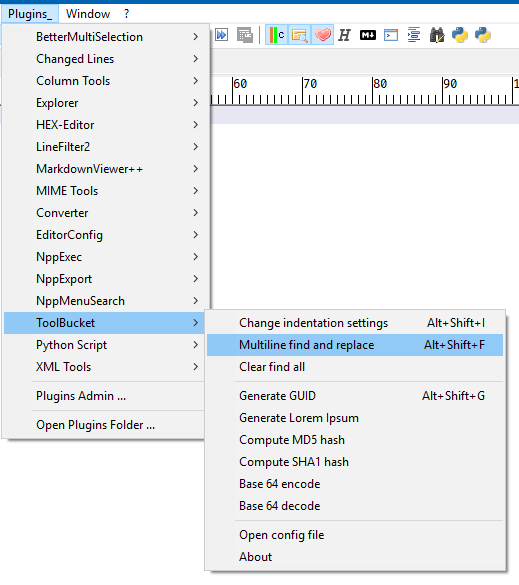Open the XML Tools submenu entry
This screenshot has width=519, height=585.
(104, 367)
